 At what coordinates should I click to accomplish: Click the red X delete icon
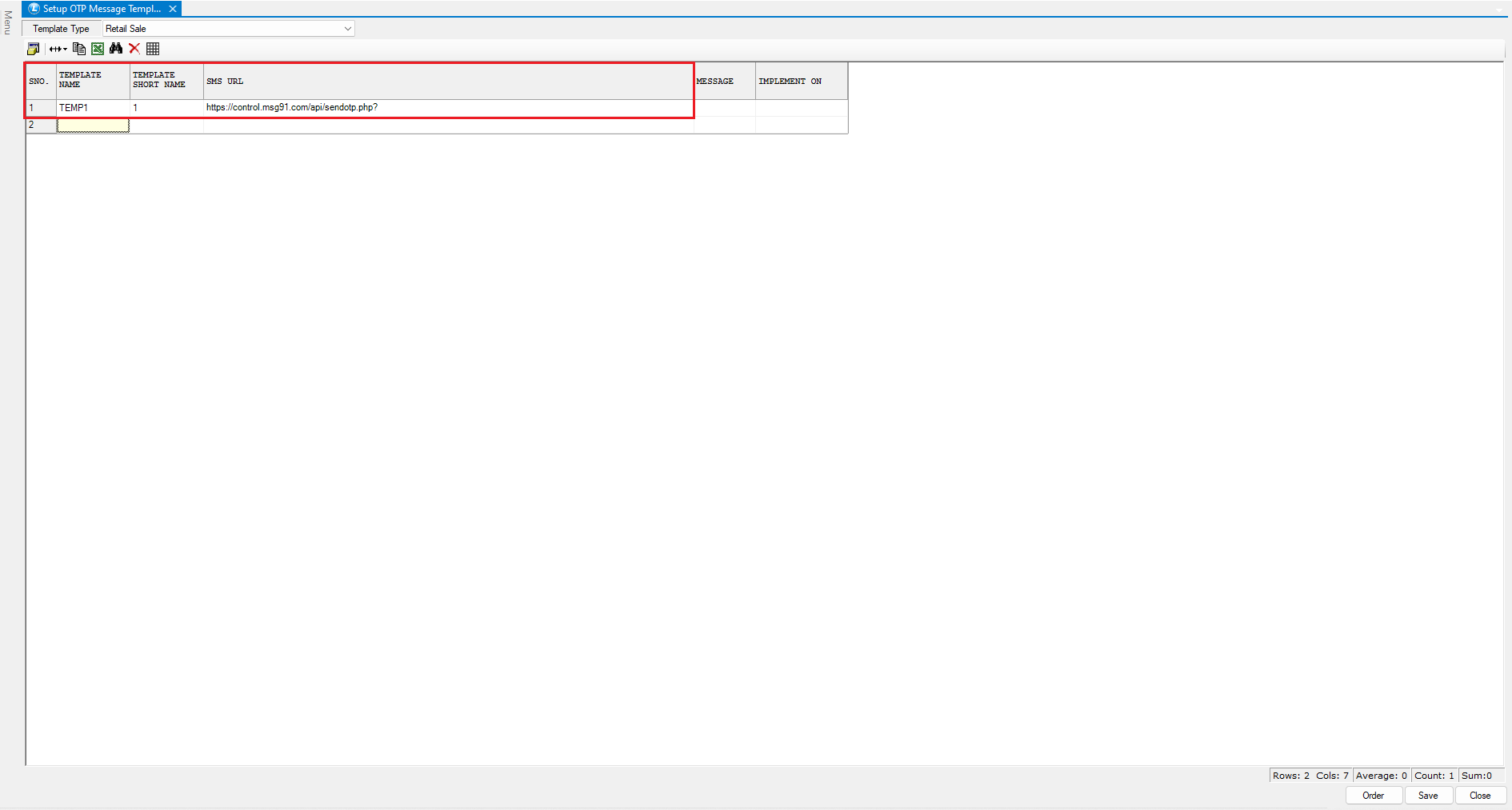(134, 49)
